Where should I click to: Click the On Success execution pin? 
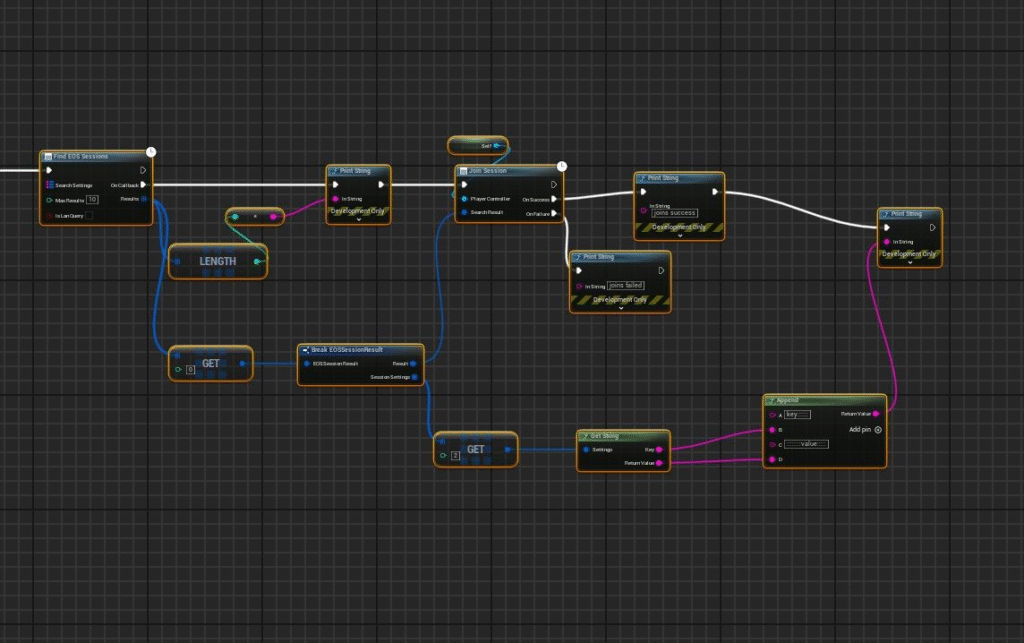click(555, 199)
